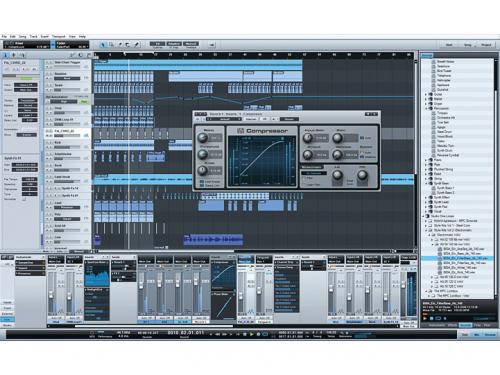
Task: Toggle the Stereo Link checkbox in Compressor
Action: tap(202, 185)
